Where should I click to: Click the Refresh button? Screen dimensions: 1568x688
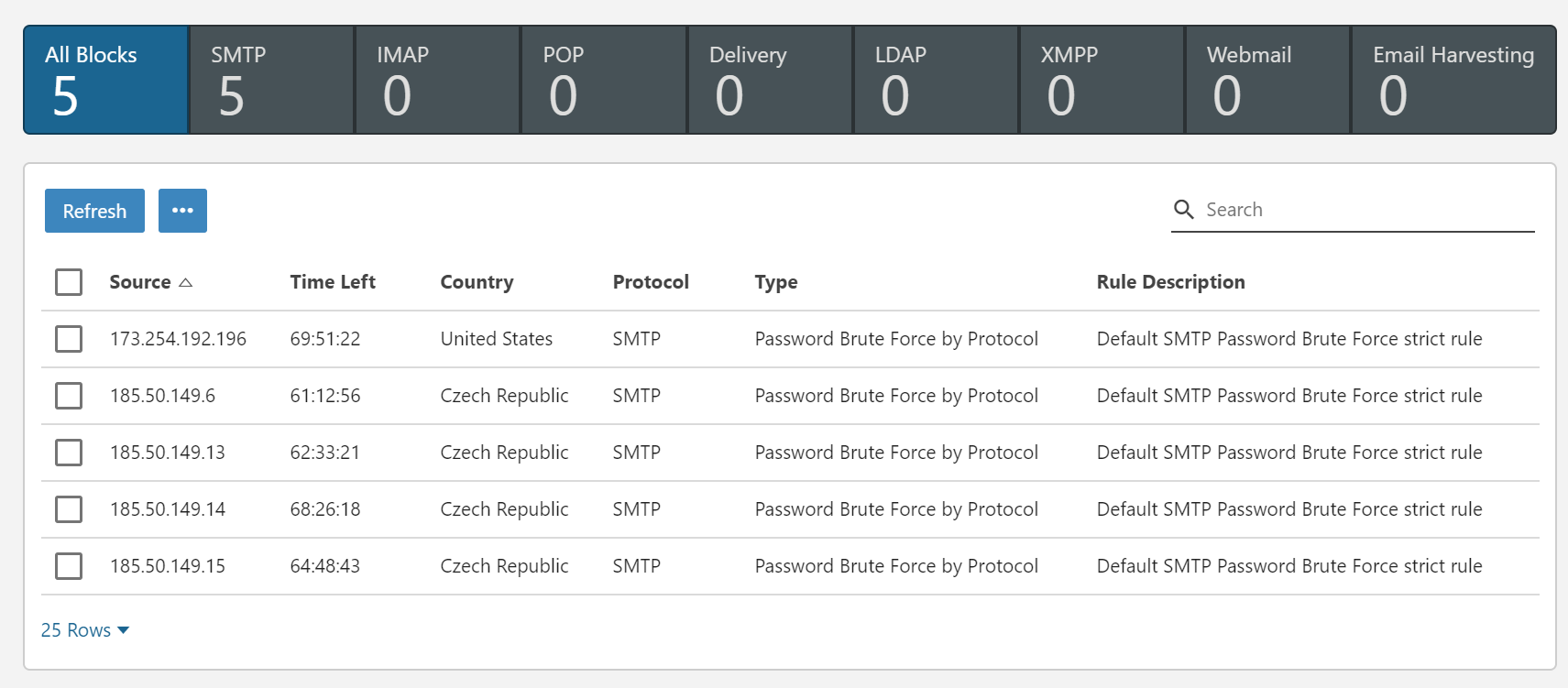click(94, 211)
